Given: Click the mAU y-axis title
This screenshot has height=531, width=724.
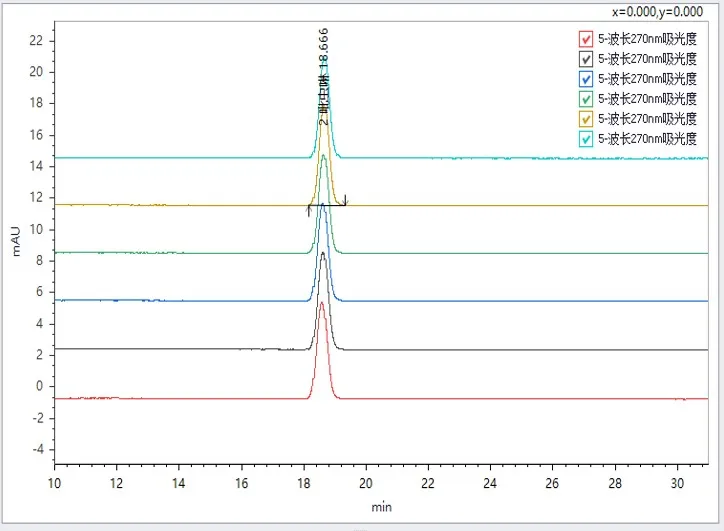Looking at the screenshot, I should [x=15, y=244].
